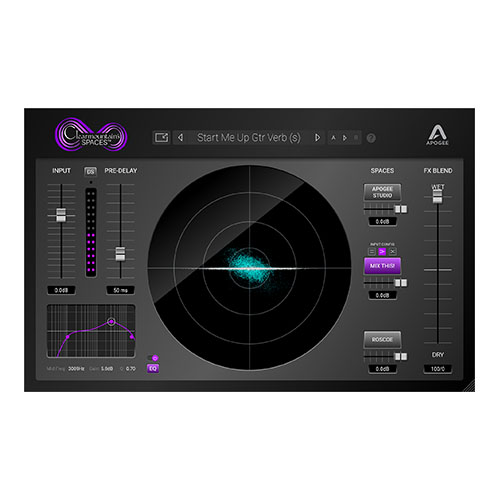Enable the Apogee Studio space

point(382,192)
